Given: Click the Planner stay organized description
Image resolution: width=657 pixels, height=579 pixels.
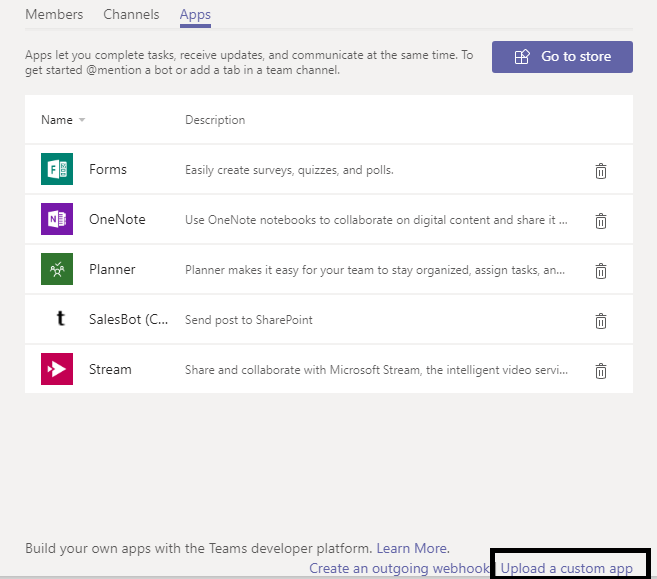Looking at the screenshot, I should pos(375,270).
